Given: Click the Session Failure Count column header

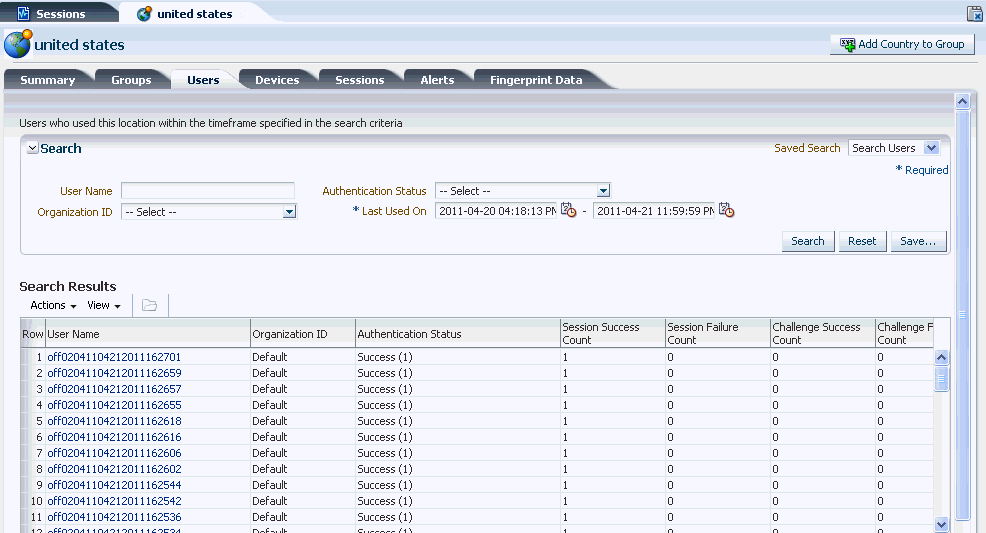Looking at the screenshot, I should click(x=718, y=333).
